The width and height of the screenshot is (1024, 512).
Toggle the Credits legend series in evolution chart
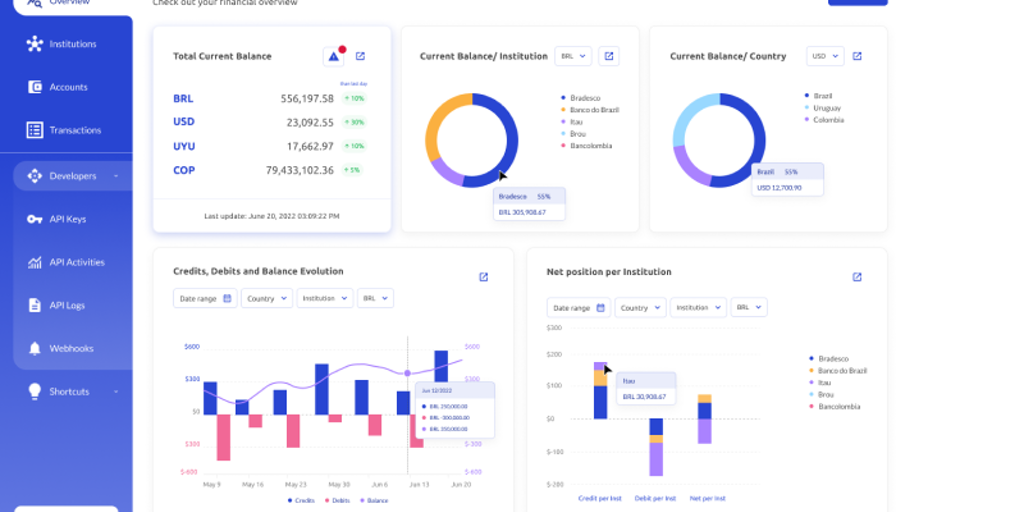304,500
